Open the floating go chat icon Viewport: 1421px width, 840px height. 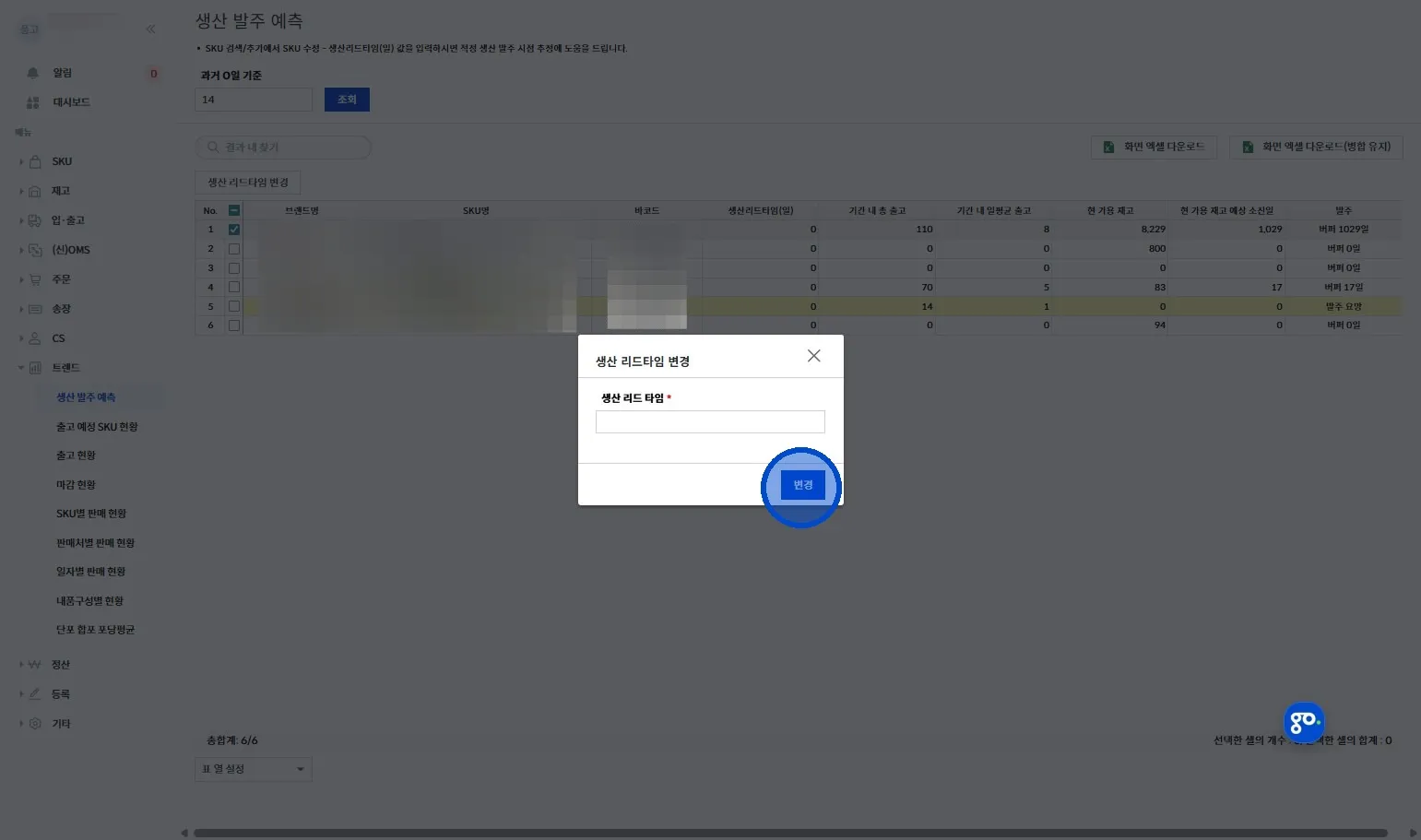pos(1304,722)
